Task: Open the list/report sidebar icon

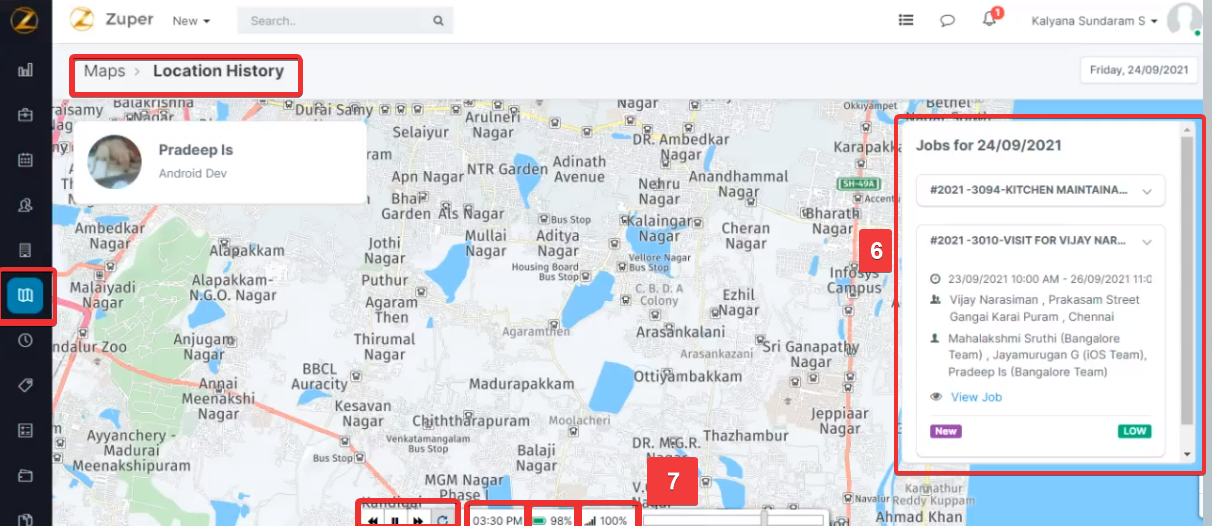Action: tap(26, 430)
